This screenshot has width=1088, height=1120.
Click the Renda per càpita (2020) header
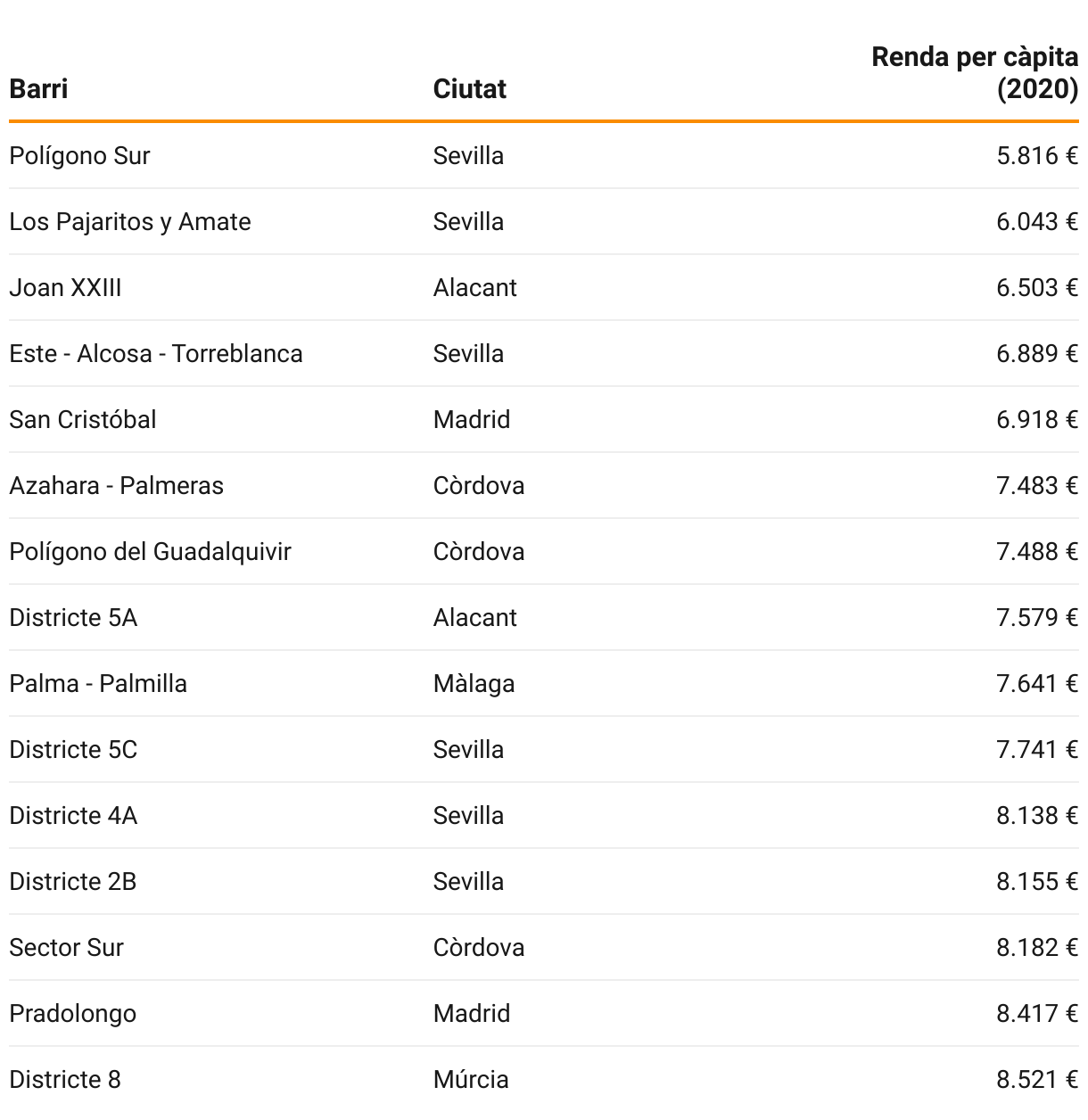(x=975, y=73)
